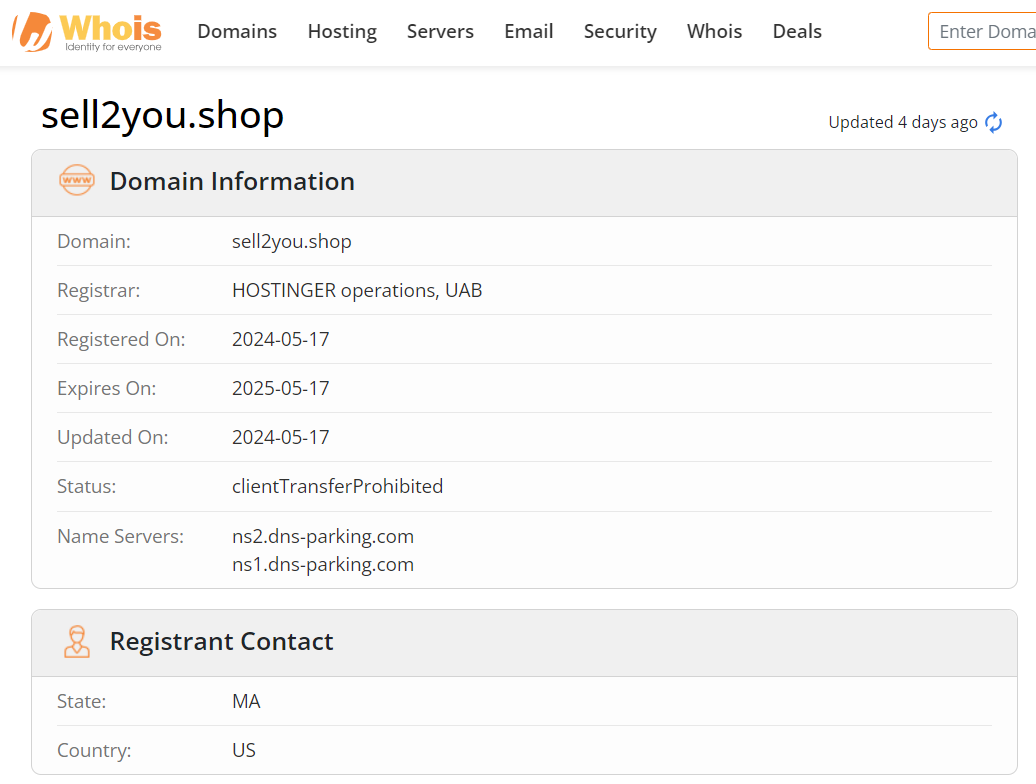The width and height of the screenshot is (1036, 784).
Task: Click the Domain Information section header
Action: 232,181
